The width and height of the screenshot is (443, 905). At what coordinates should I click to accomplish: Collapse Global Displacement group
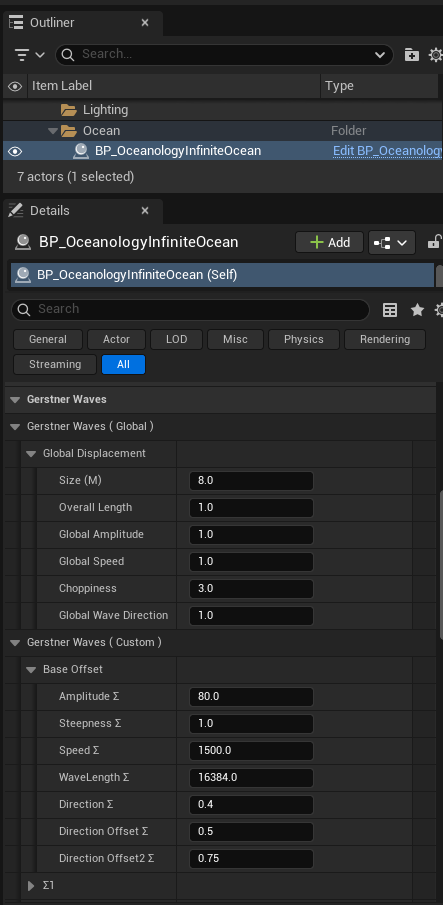coord(31,454)
